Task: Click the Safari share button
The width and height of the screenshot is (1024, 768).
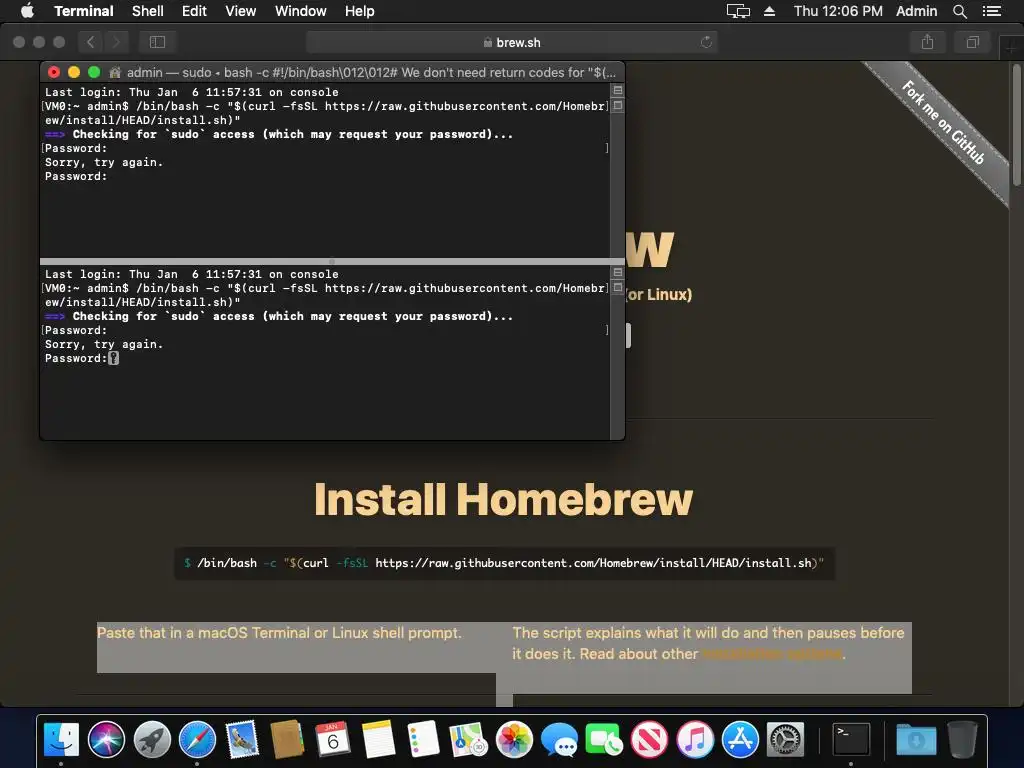Action: (x=927, y=42)
